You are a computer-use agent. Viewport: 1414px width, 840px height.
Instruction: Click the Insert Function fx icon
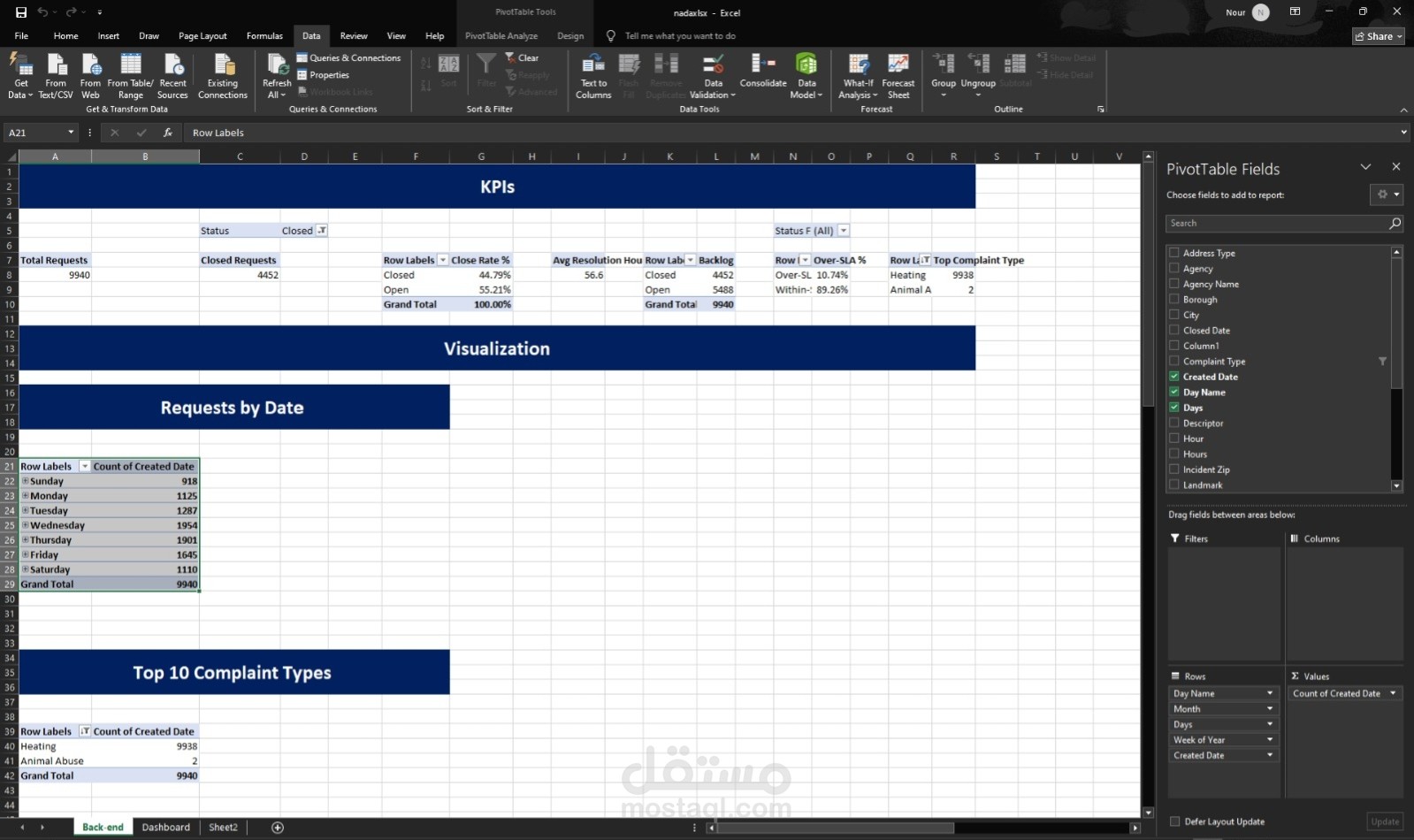[167, 133]
